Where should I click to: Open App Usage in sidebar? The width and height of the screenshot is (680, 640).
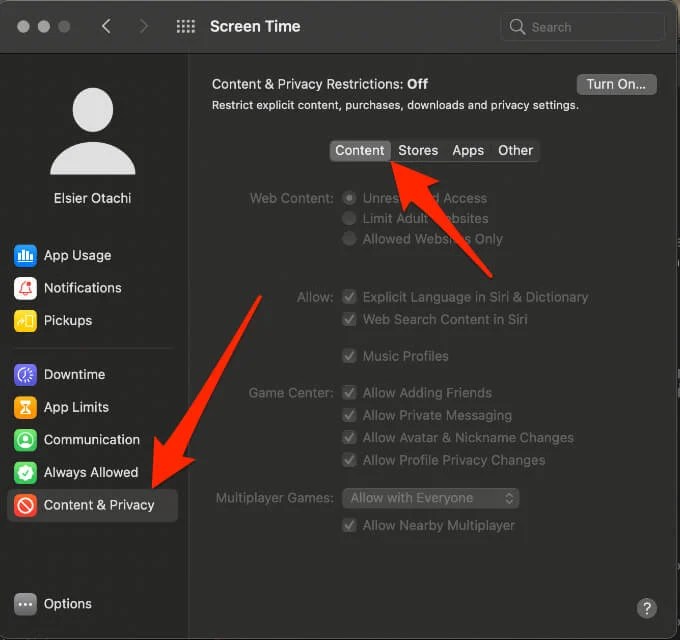pos(92,255)
